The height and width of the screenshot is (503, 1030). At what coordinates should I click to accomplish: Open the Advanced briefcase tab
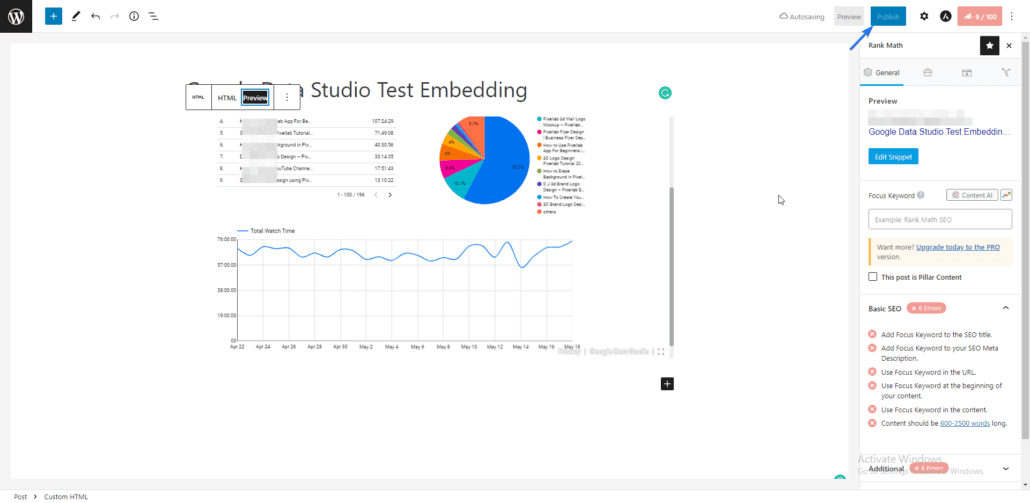point(928,73)
